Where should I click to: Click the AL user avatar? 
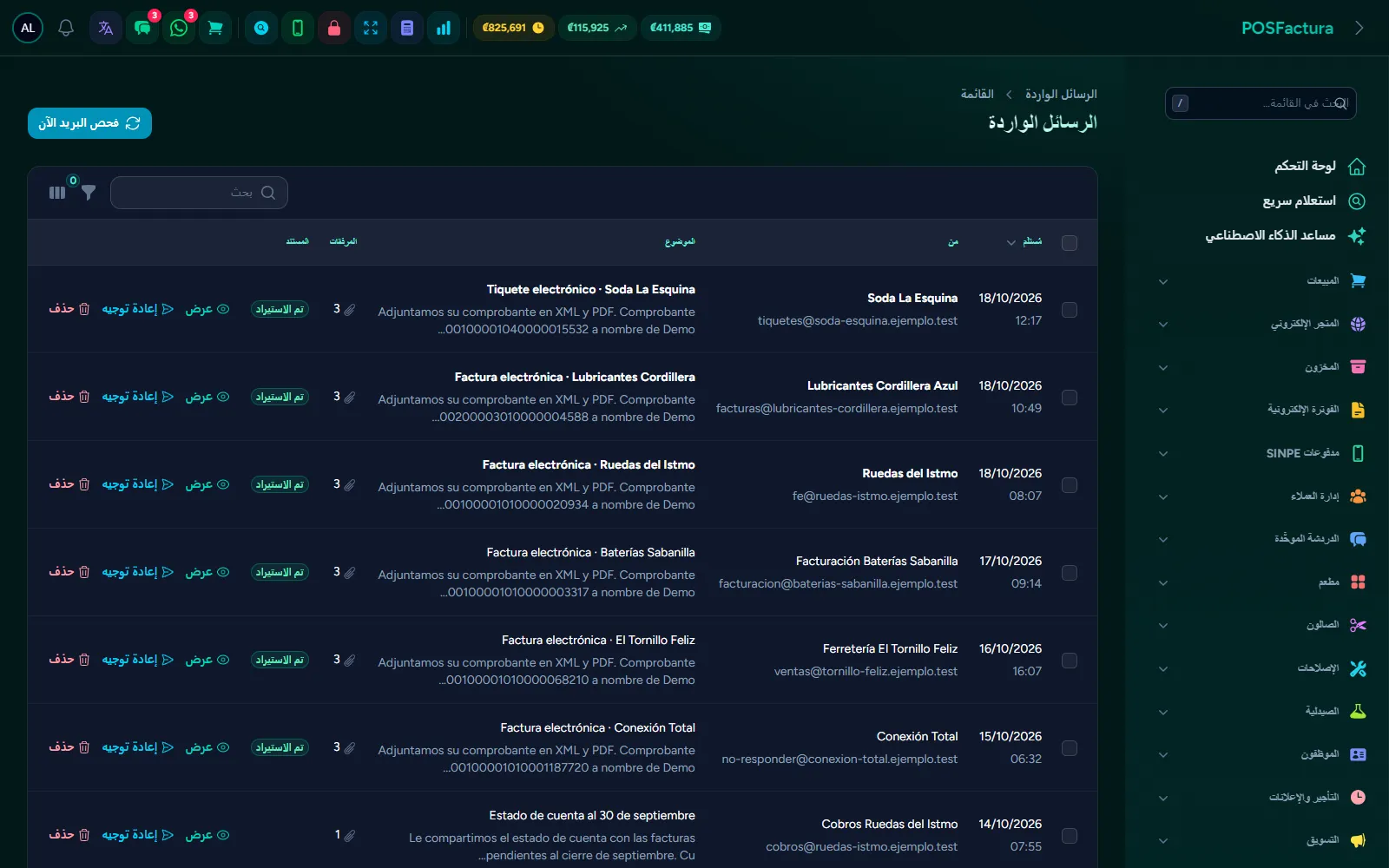tap(28, 28)
